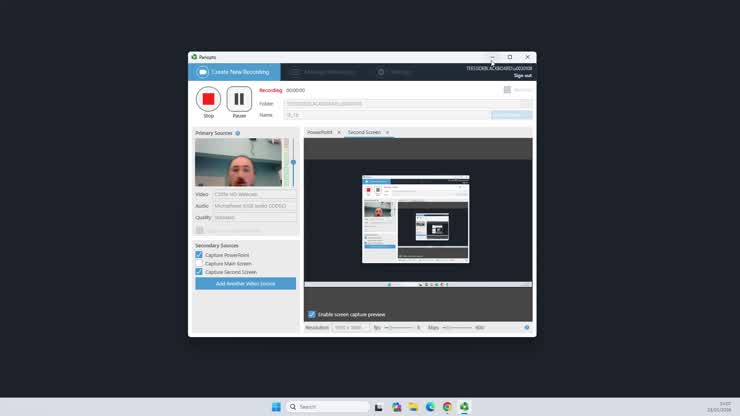Open the Resolution dropdown

(x=351, y=327)
